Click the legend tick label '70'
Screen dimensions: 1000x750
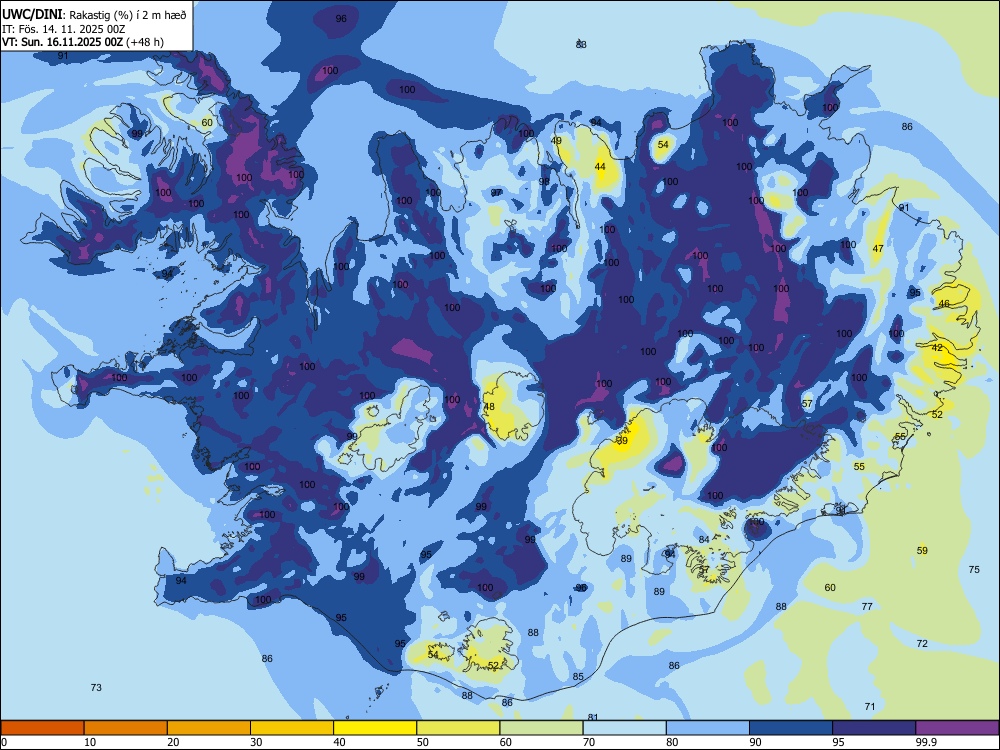tap(589, 742)
